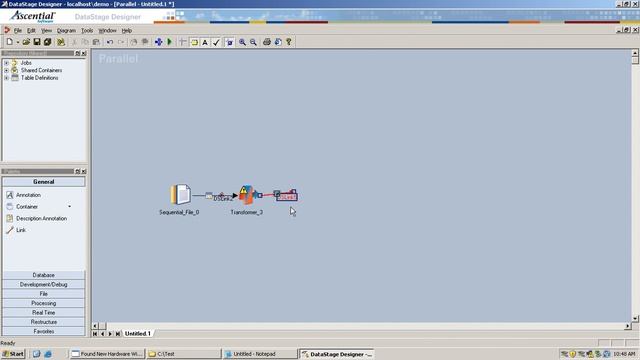Toggle the checkmark toolbar button
Image resolution: width=640 pixels, height=360 pixels.
point(216,42)
